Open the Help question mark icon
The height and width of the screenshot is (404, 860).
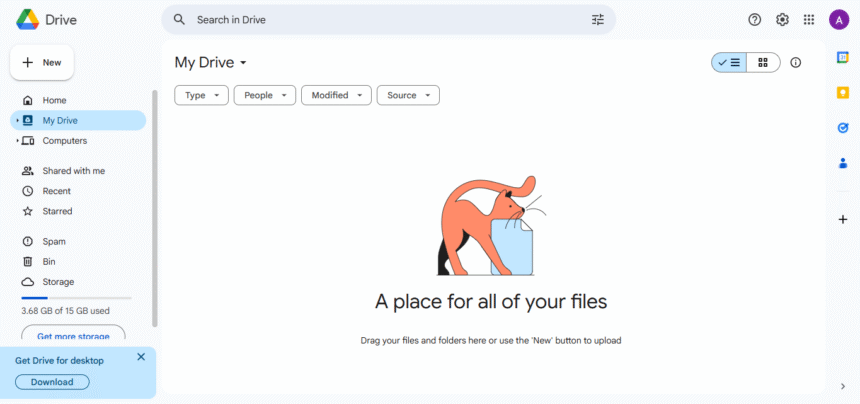[755, 20]
